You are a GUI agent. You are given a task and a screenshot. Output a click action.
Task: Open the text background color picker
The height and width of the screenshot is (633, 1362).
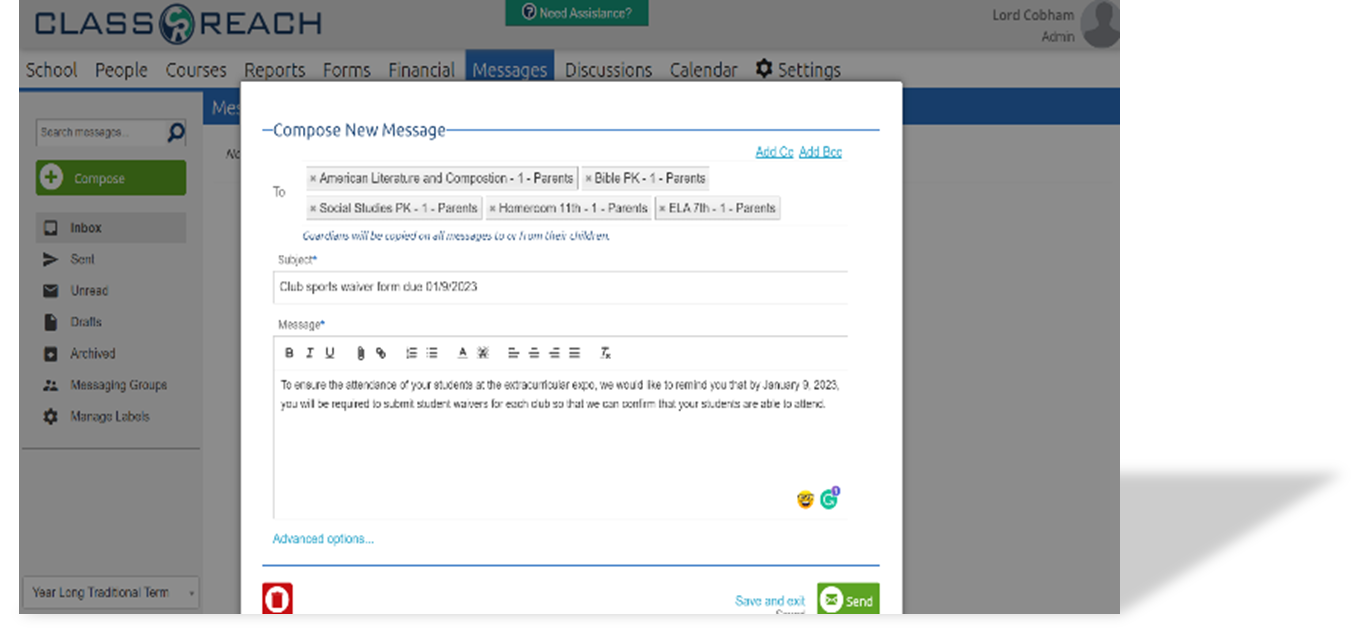tap(483, 353)
